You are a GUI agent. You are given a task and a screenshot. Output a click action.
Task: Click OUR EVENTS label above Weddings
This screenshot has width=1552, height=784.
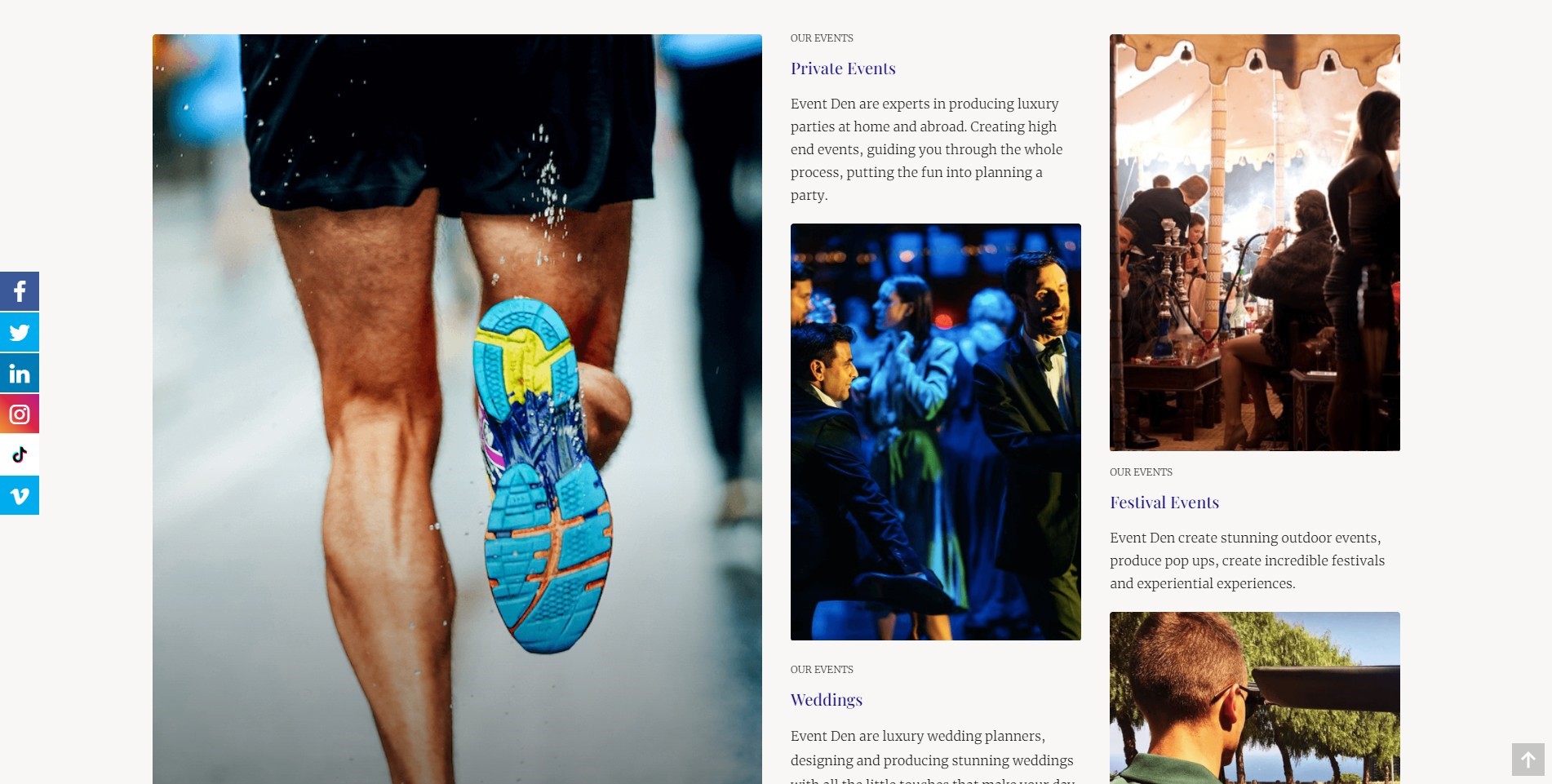822,670
